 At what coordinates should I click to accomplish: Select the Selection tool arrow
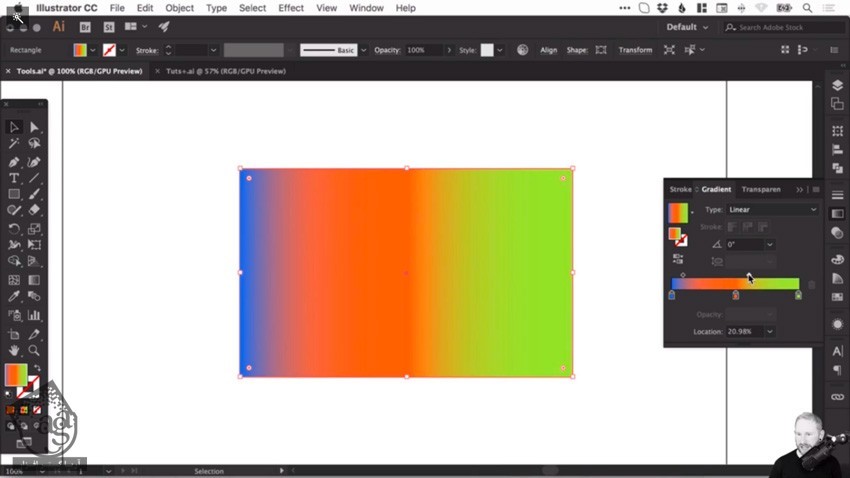click(x=14, y=127)
